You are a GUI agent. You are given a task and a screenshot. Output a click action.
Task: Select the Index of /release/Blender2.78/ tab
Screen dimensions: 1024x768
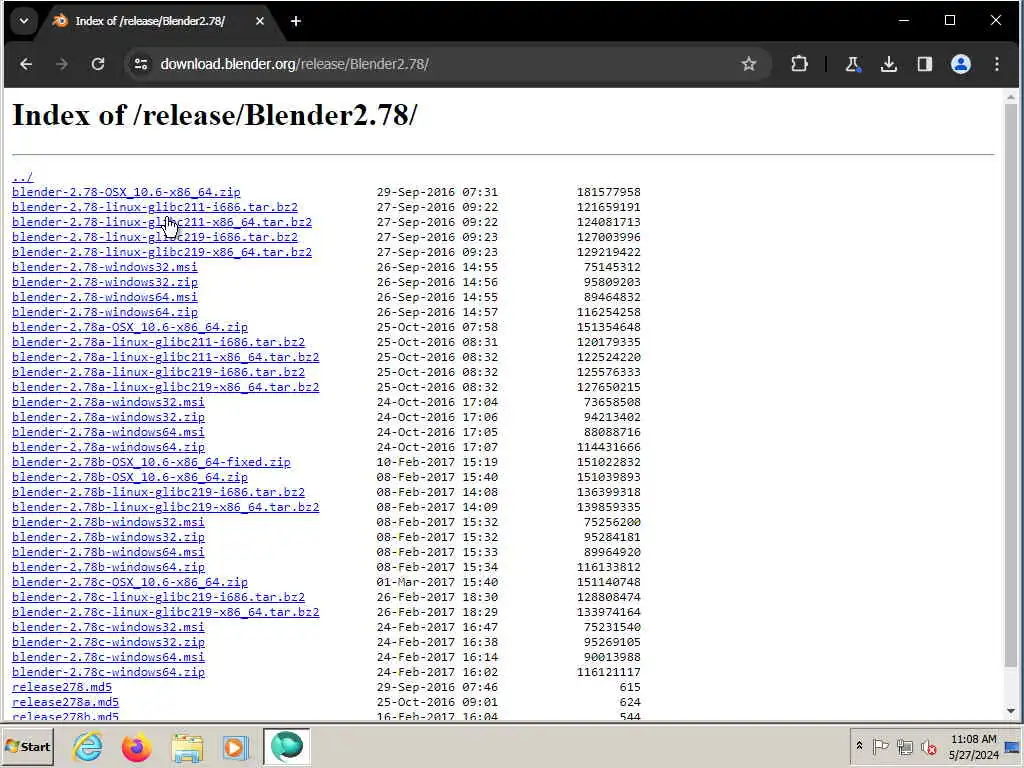[150, 21]
